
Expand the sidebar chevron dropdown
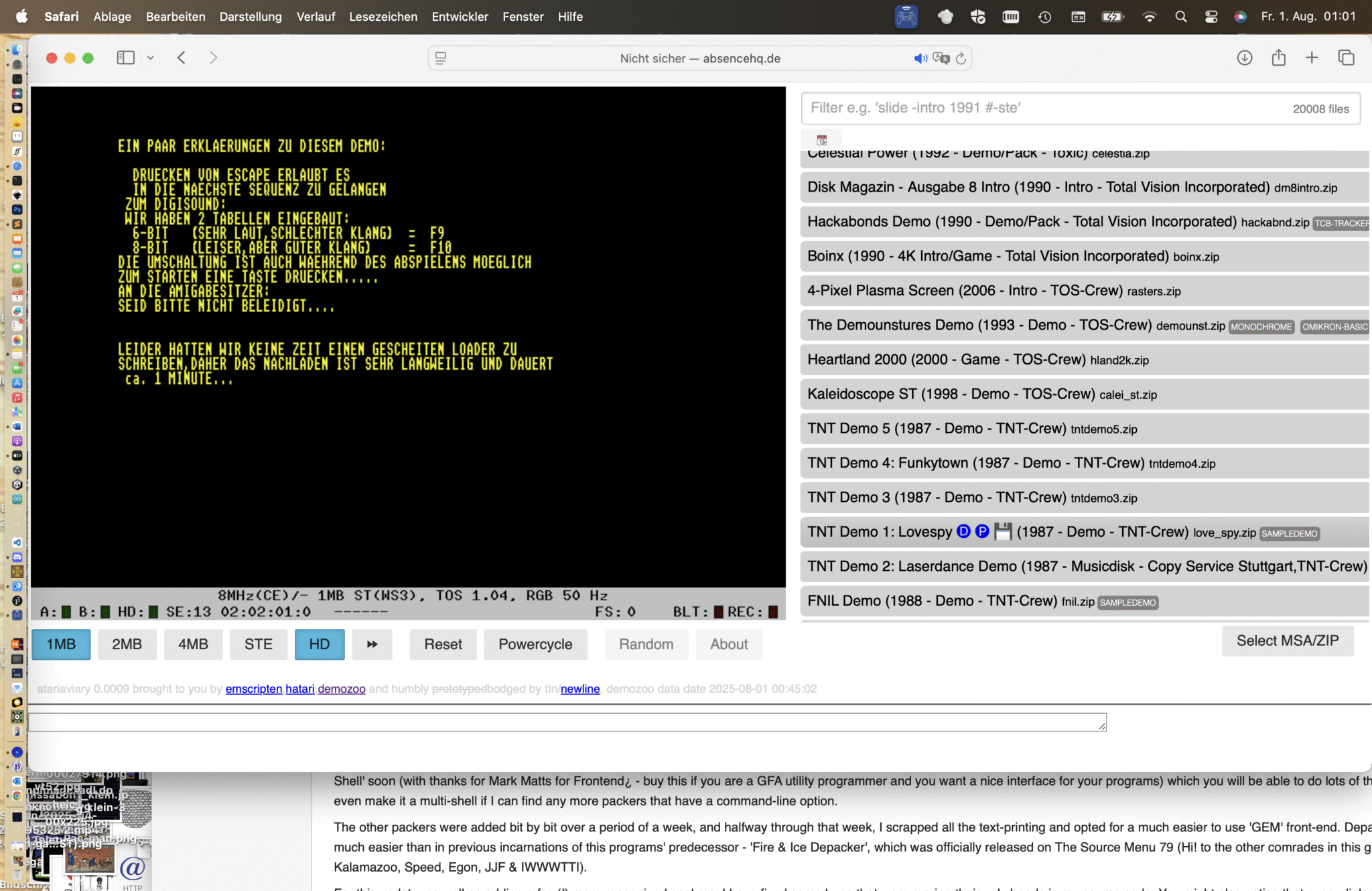point(151,58)
